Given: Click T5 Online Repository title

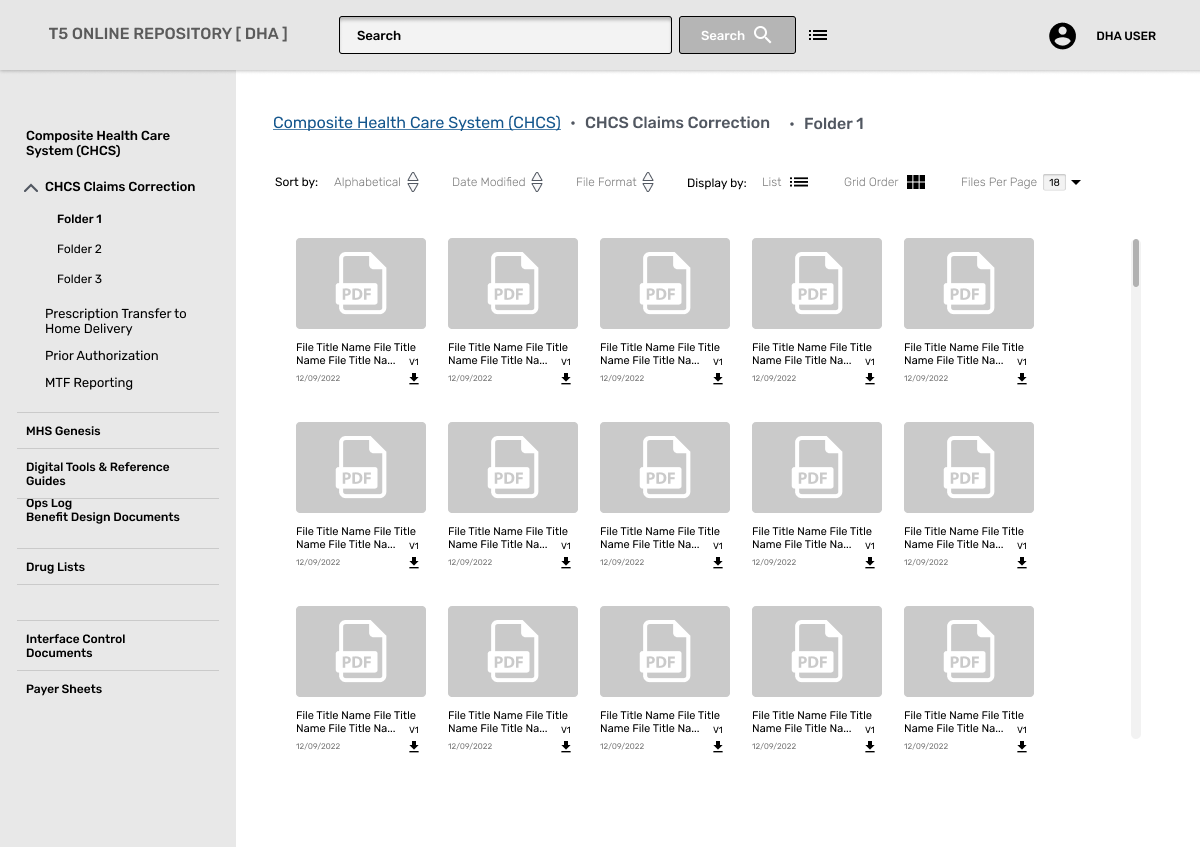Looking at the screenshot, I should coord(168,34).
